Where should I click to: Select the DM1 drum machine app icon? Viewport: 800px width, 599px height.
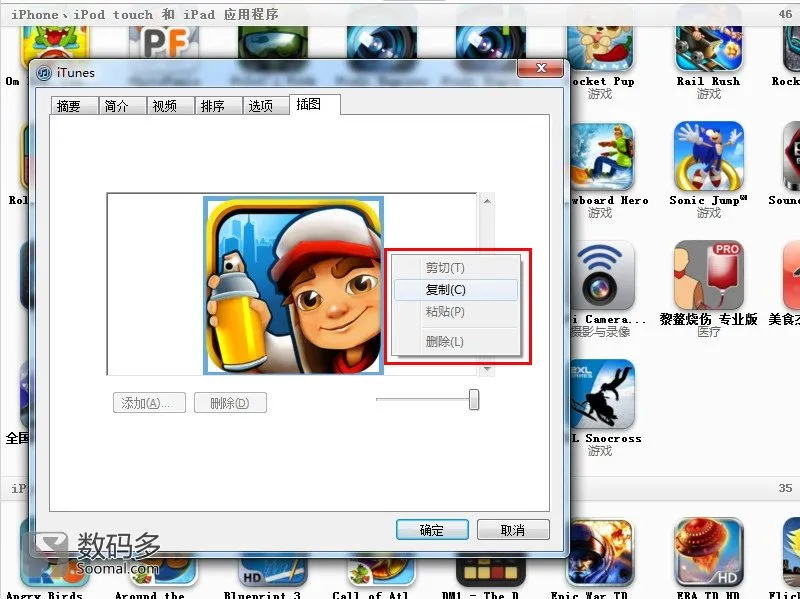[x=490, y=572]
